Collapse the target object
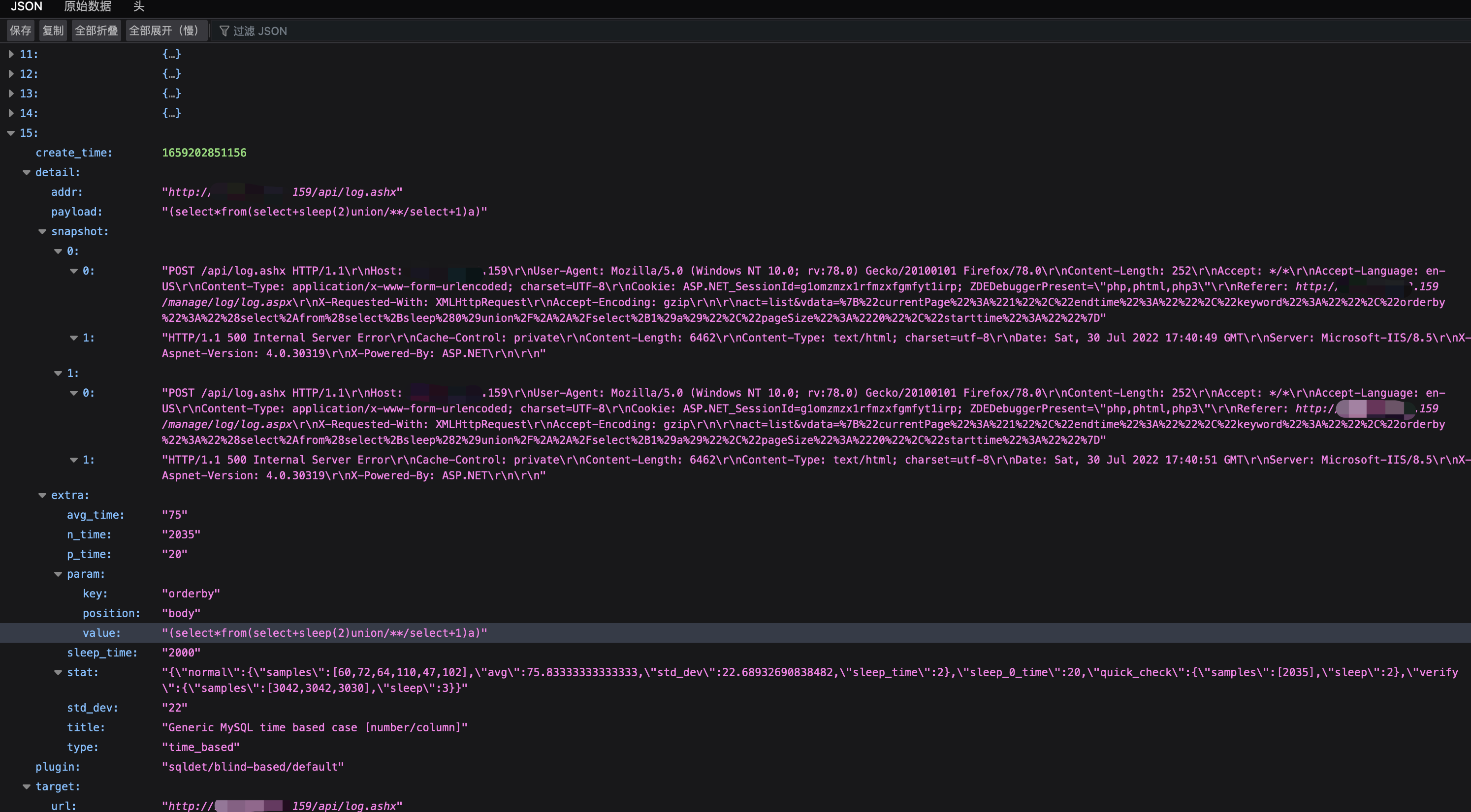Image resolution: width=1471 pixels, height=812 pixels. (x=26, y=787)
